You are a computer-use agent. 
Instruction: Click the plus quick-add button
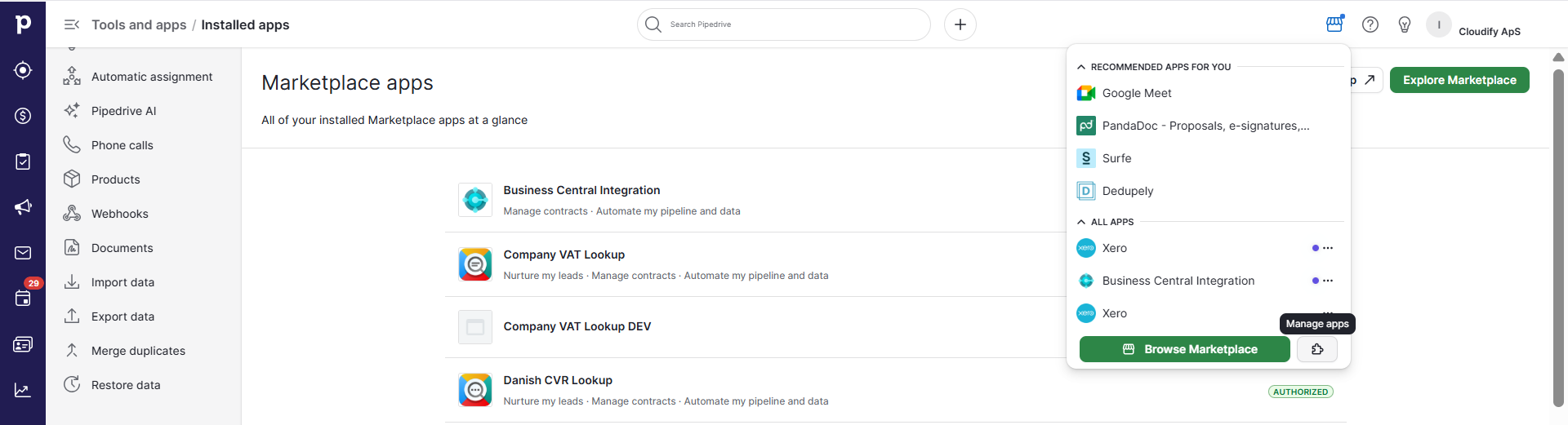(x=960, y=24)
